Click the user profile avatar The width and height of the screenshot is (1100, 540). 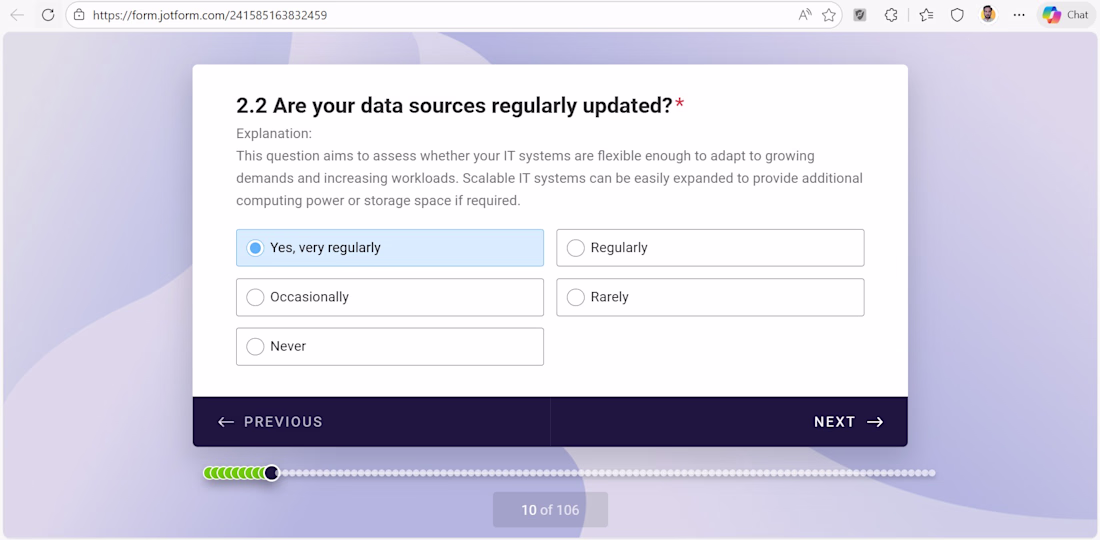[x=988, y=15]
